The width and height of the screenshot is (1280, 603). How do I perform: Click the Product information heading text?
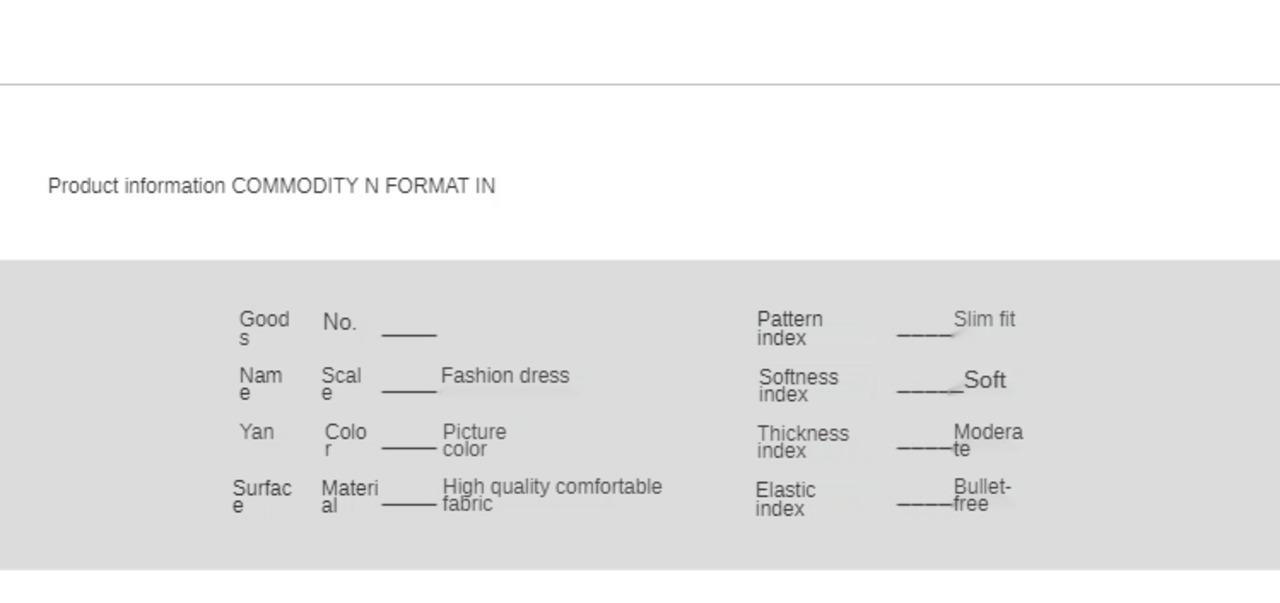271,186
